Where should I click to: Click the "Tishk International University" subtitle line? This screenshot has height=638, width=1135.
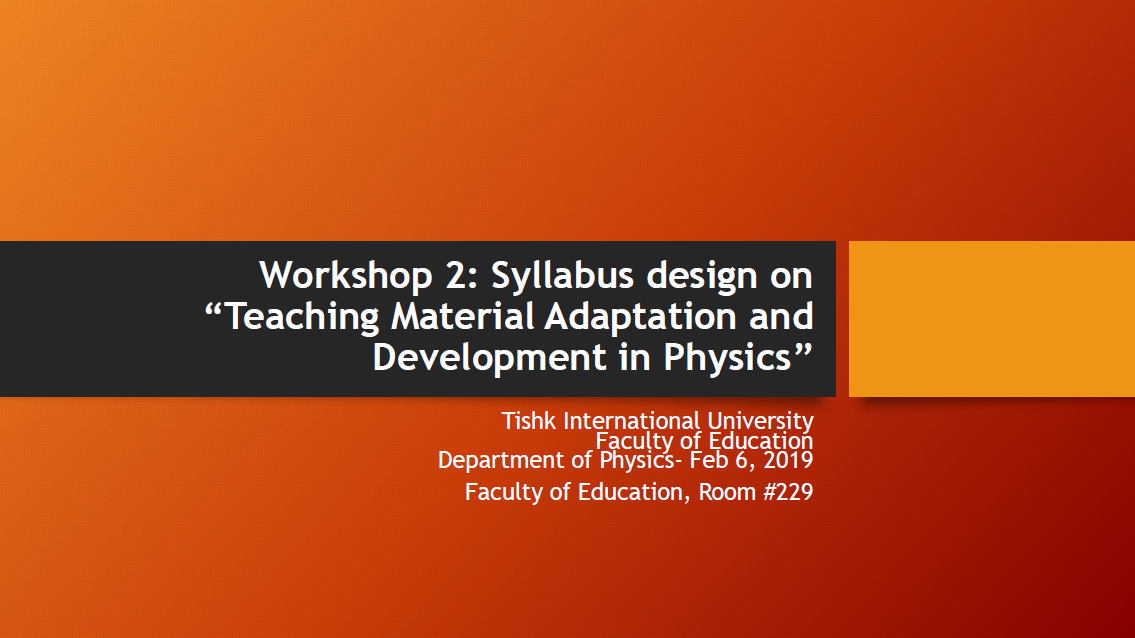point(657,421)
